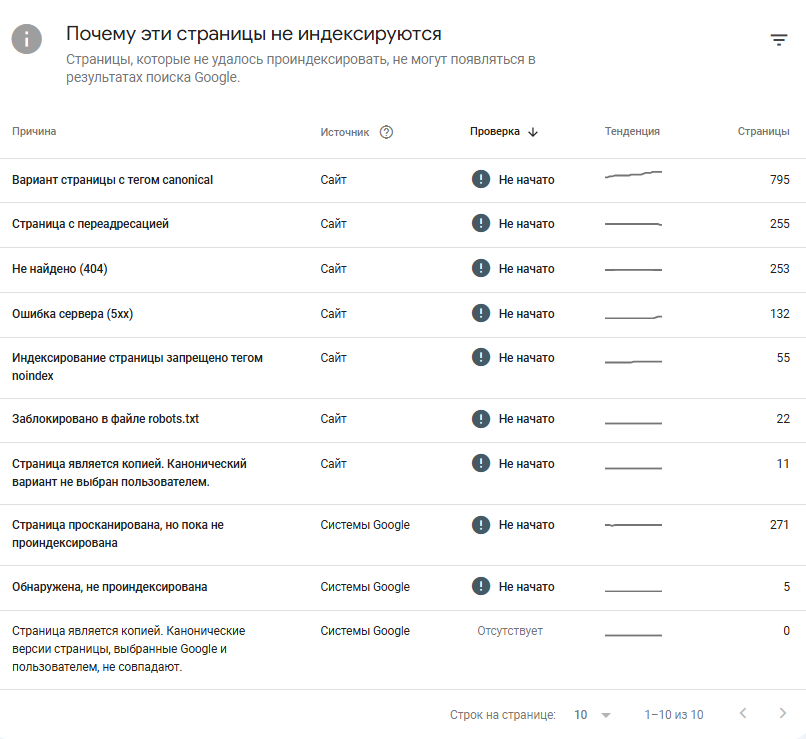This screenshot has height=739, width=806.
Task: Click the Тенденция column header
Action: 632,131
